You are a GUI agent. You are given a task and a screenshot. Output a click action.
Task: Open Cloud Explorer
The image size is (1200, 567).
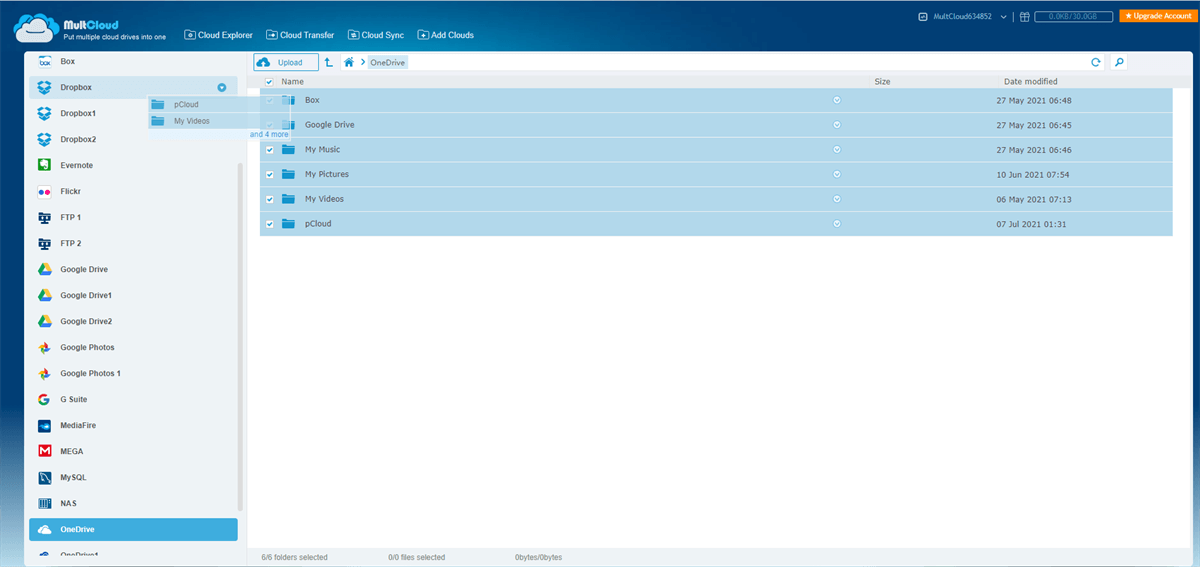coord(219,35)
